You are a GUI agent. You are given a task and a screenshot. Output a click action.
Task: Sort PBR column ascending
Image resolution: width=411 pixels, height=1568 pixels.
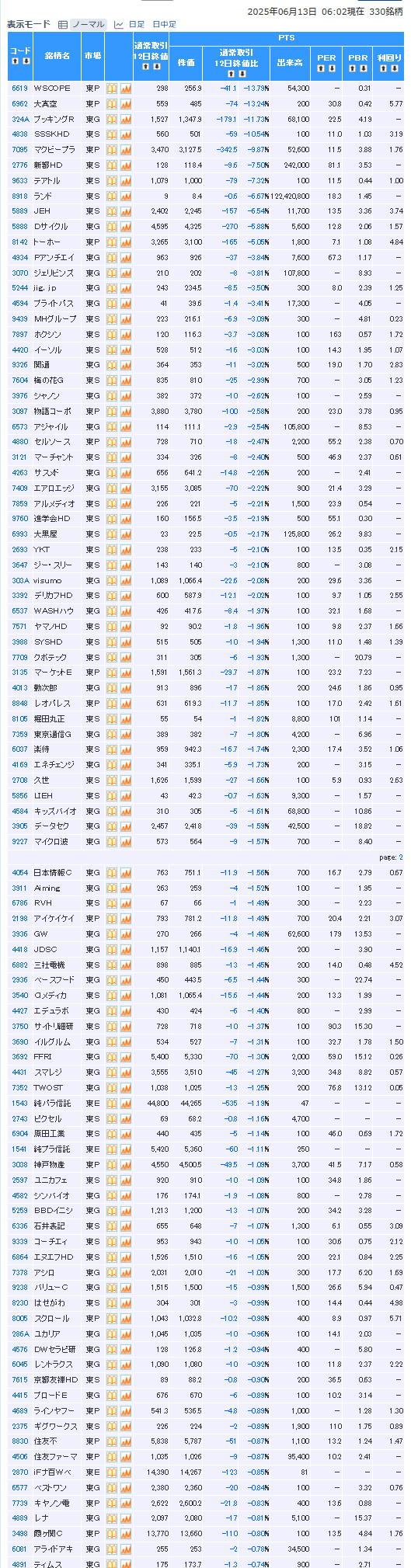click(354, 68)
